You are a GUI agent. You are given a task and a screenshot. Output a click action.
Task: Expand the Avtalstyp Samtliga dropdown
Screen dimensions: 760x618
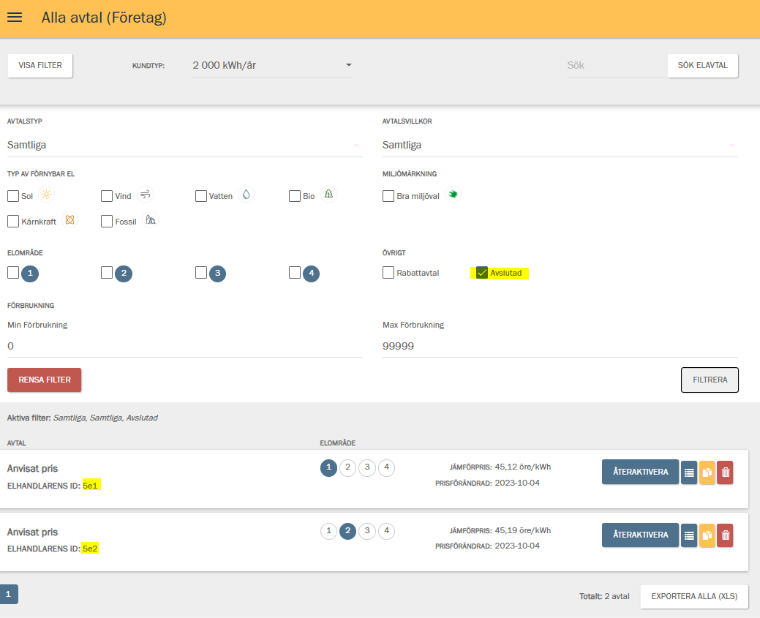(x=184, y=145)
